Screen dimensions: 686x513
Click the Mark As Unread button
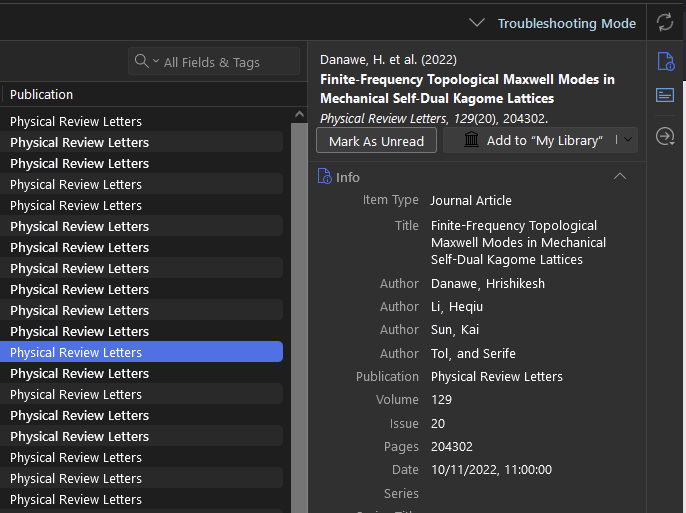pos(376,140)
